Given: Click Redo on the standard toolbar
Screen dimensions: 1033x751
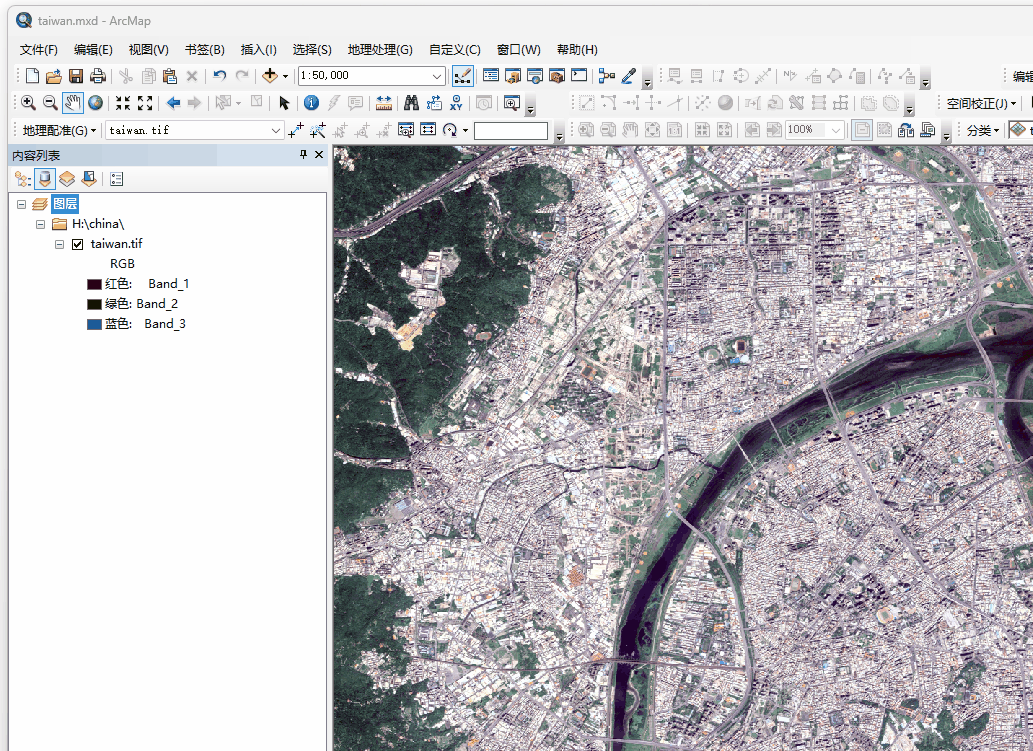Looking at the screenshot, I should [x=241, y=75].
